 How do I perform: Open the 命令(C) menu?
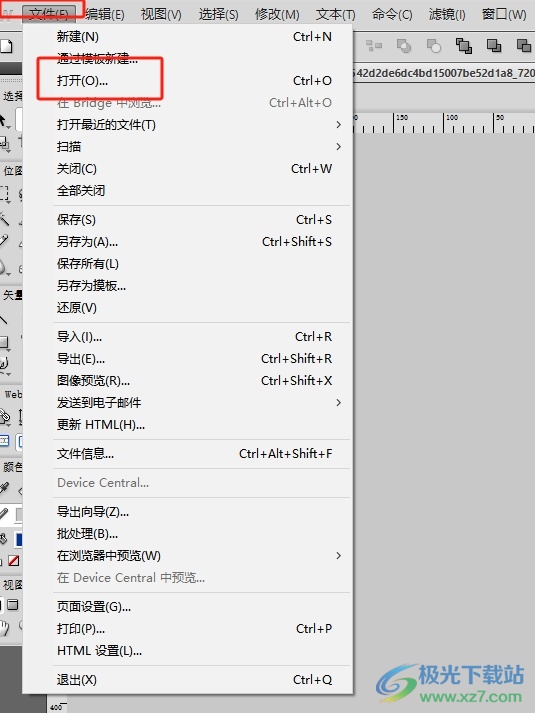[x=392, y=15]
